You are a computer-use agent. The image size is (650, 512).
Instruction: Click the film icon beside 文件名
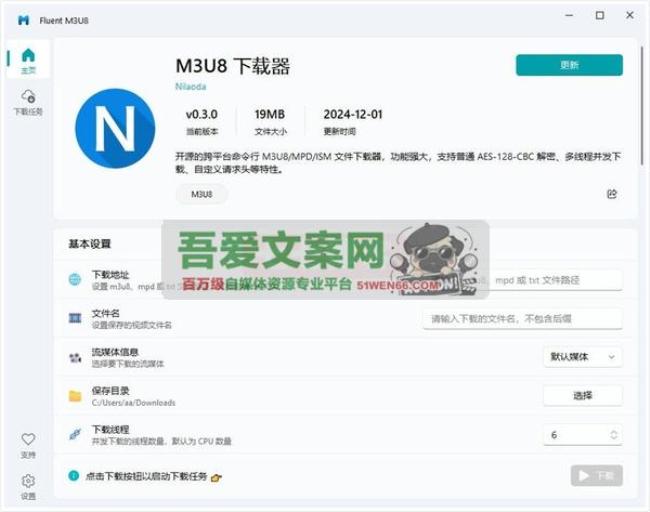[x=75, y=318]
